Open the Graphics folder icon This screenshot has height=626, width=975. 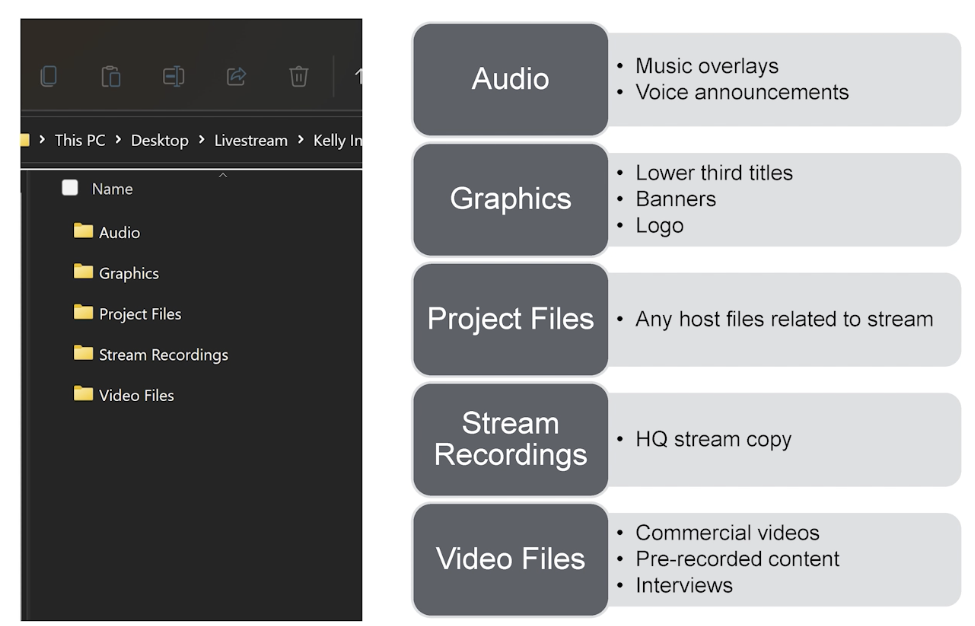(85, 273)
